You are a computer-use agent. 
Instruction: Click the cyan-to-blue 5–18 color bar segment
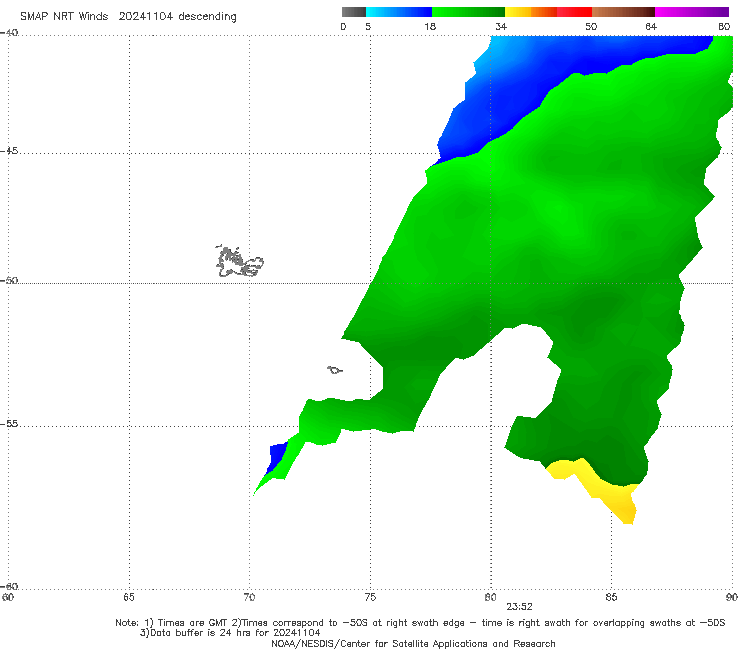(x=399, y=12)
